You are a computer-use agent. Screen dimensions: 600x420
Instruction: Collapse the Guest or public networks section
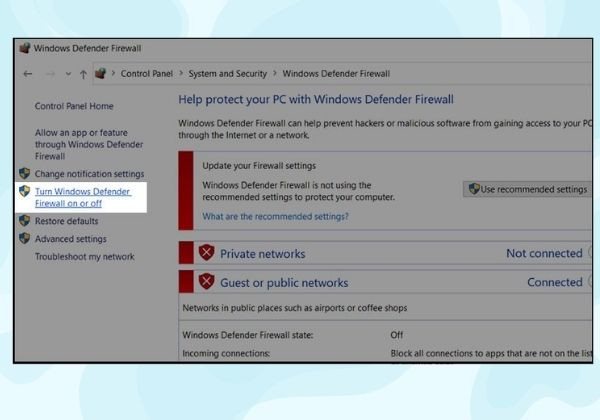pyautogui.click(x=590, y=282)
